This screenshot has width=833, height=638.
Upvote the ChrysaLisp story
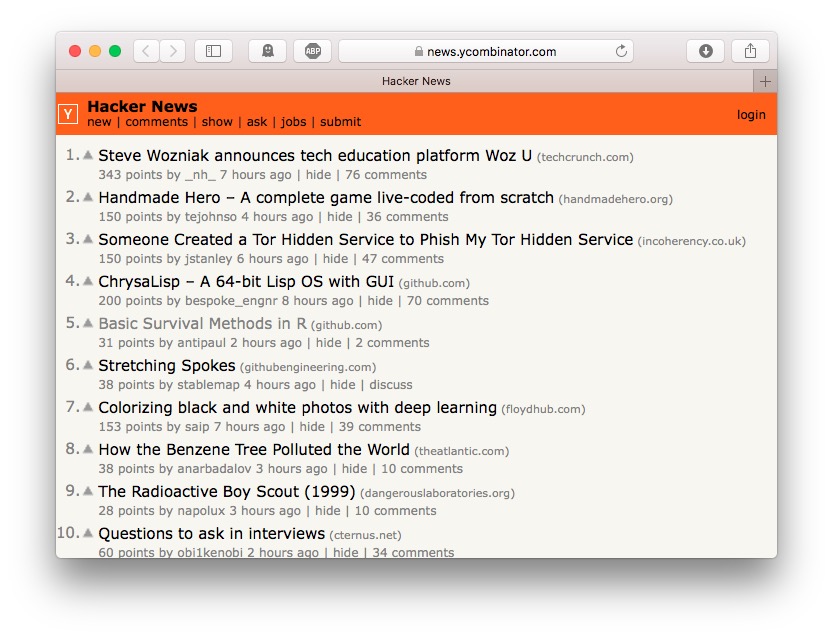tap(88, 281)
